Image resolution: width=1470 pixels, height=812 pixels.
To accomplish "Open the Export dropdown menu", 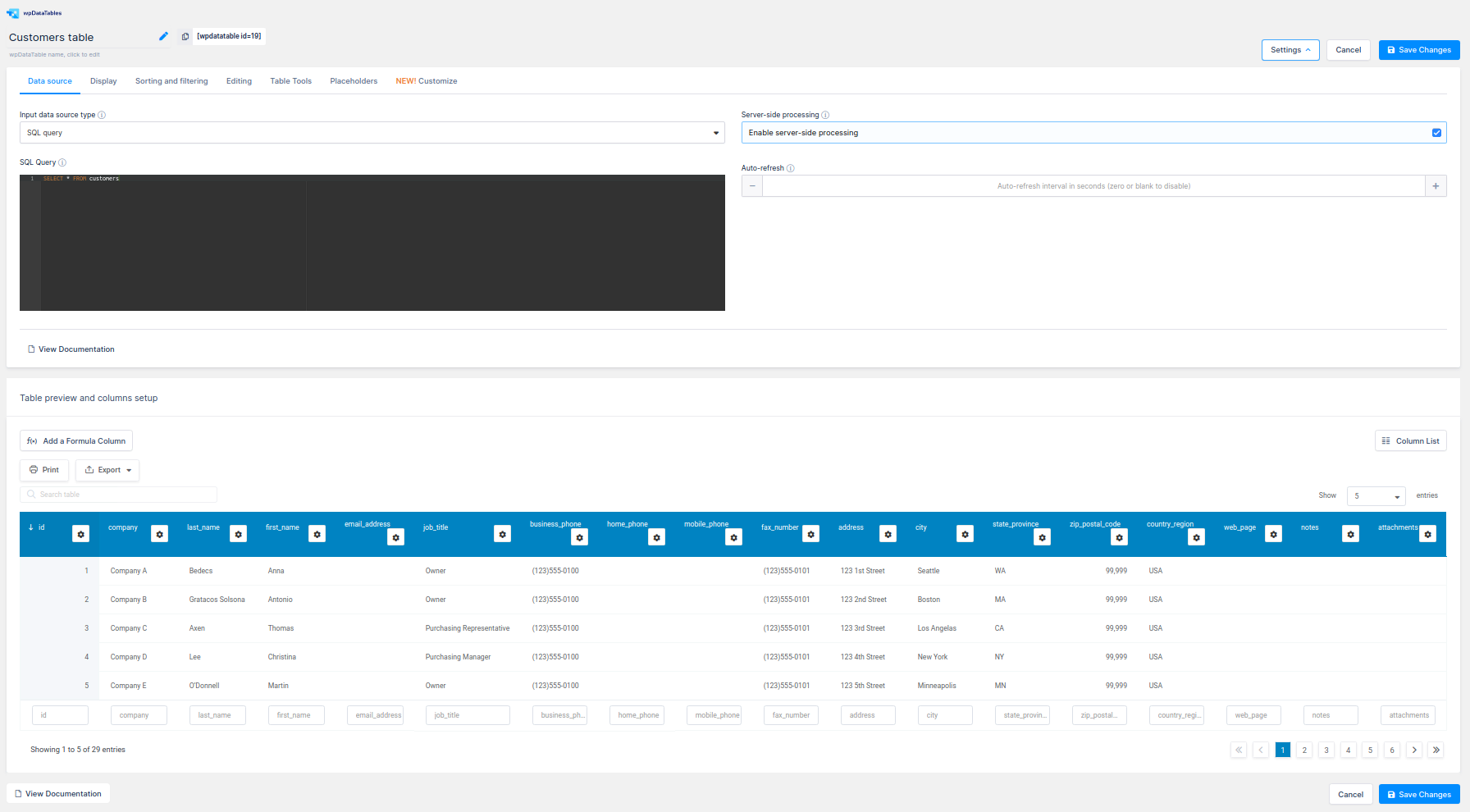I will pyautogui.click(x=108, y=470).
